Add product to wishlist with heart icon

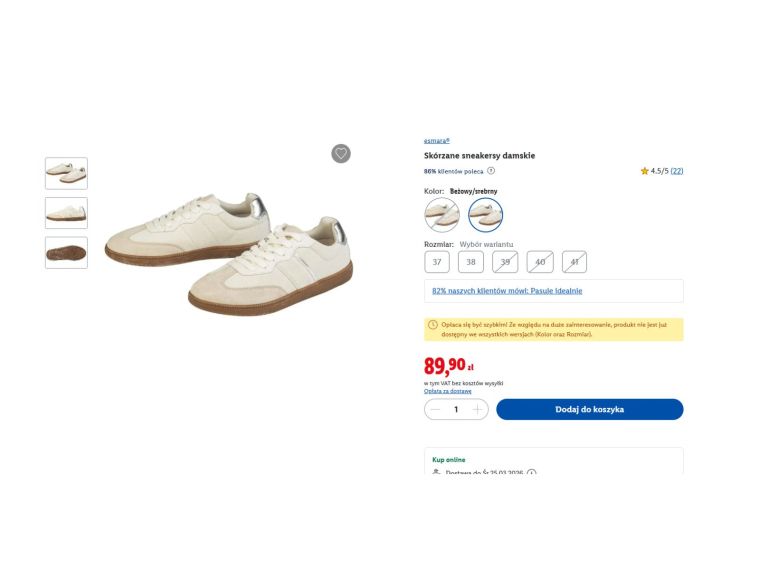click(x=341, y=153)
